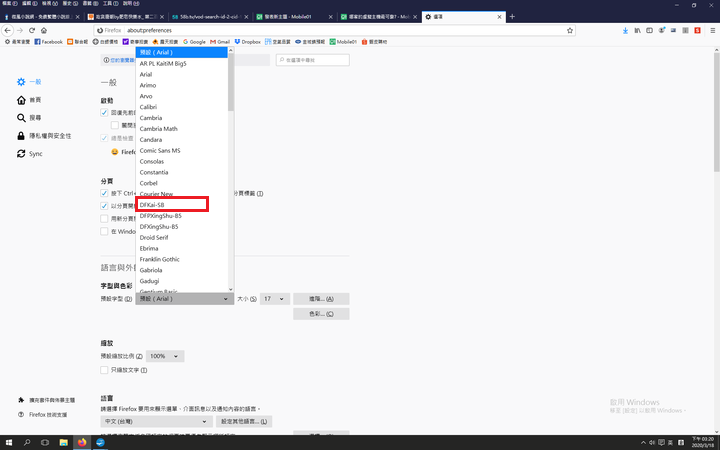Open the 檔案 (File) menu in the menu bar
This screenshot has height=450, width=720.
click(10, 3)
